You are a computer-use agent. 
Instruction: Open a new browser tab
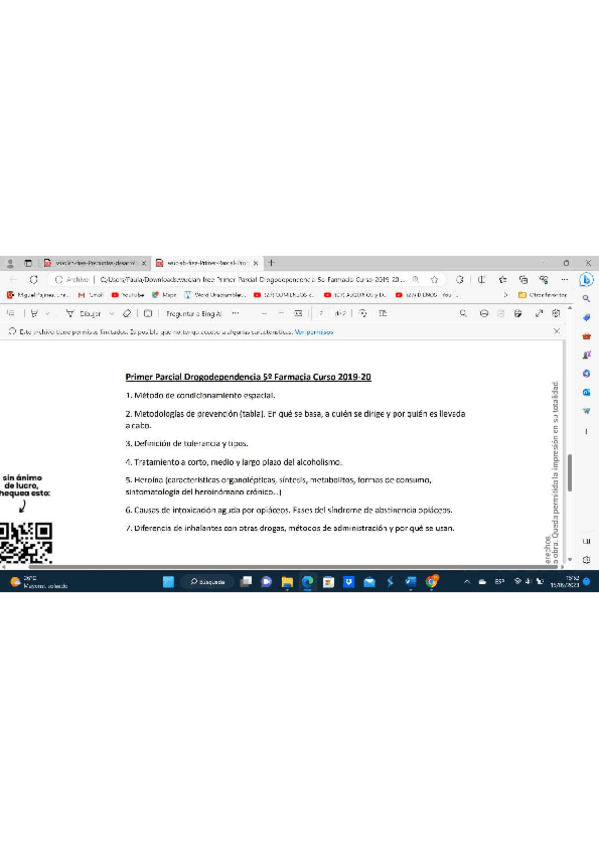click(x=271, y=263)
